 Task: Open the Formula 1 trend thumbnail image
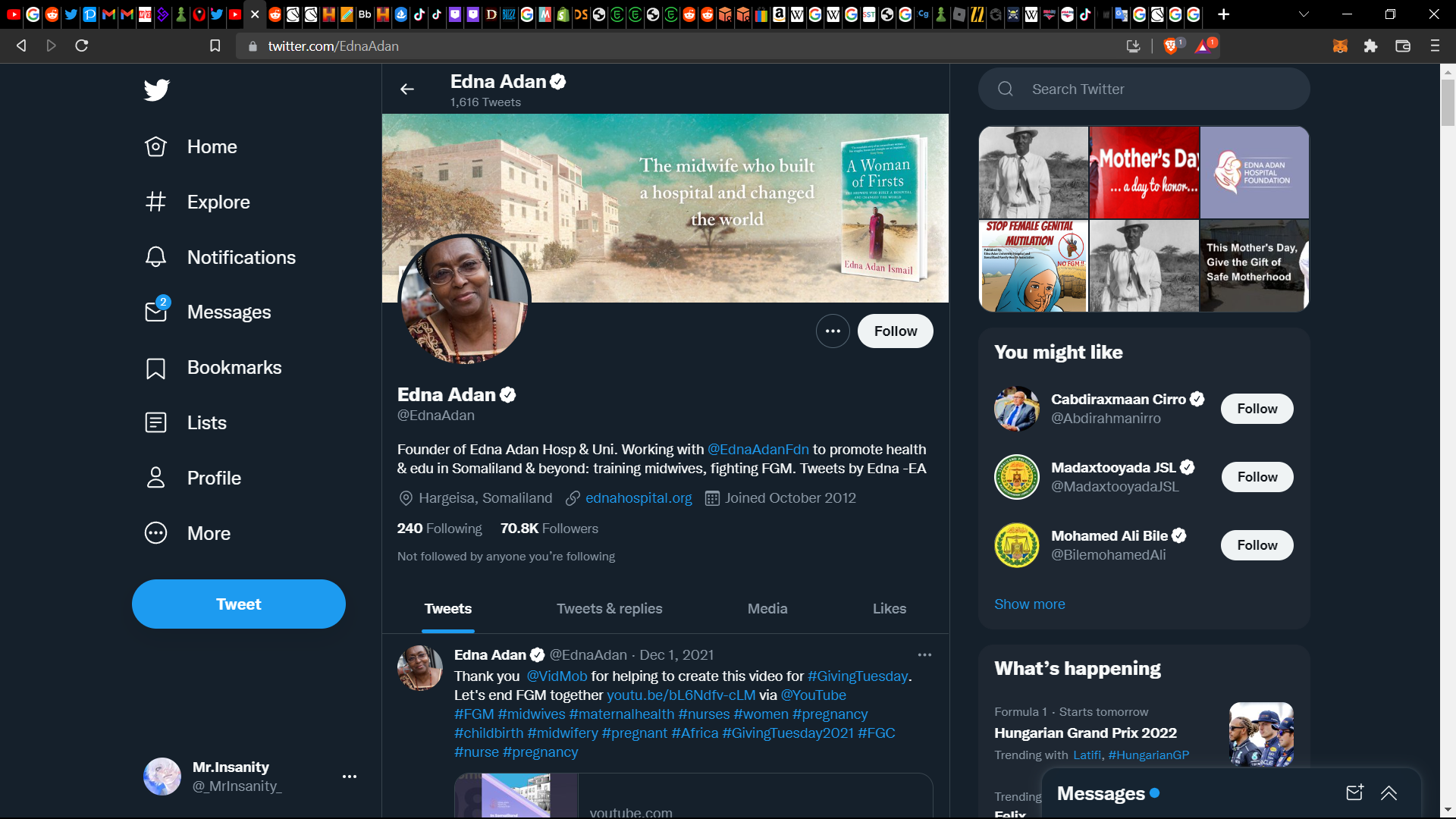tap(1261, 734)
